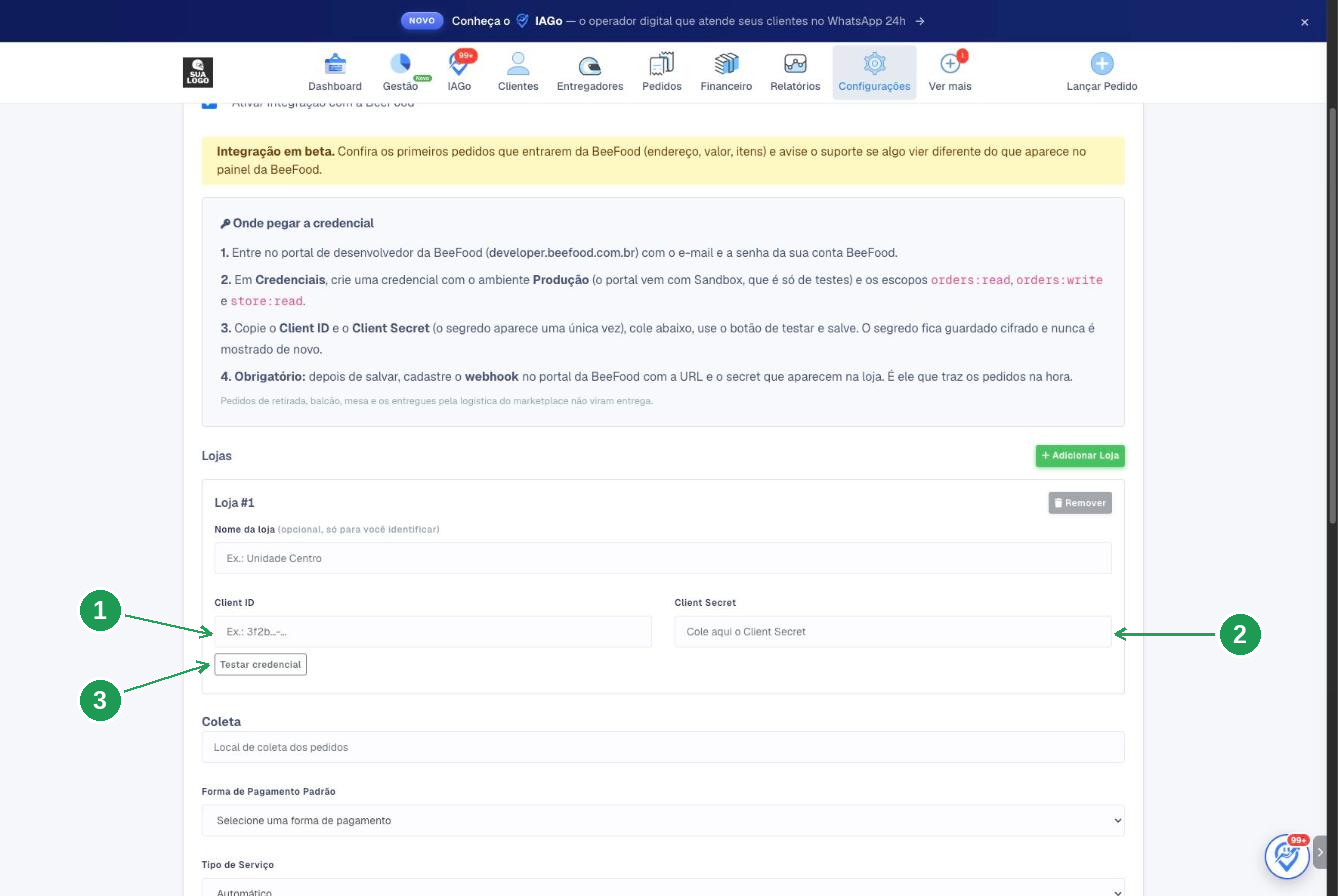Open the floating IAGo chat widget
The width and height of the screenshot is (1338, 896).
pyautogui.click(x=1287, y=856)
